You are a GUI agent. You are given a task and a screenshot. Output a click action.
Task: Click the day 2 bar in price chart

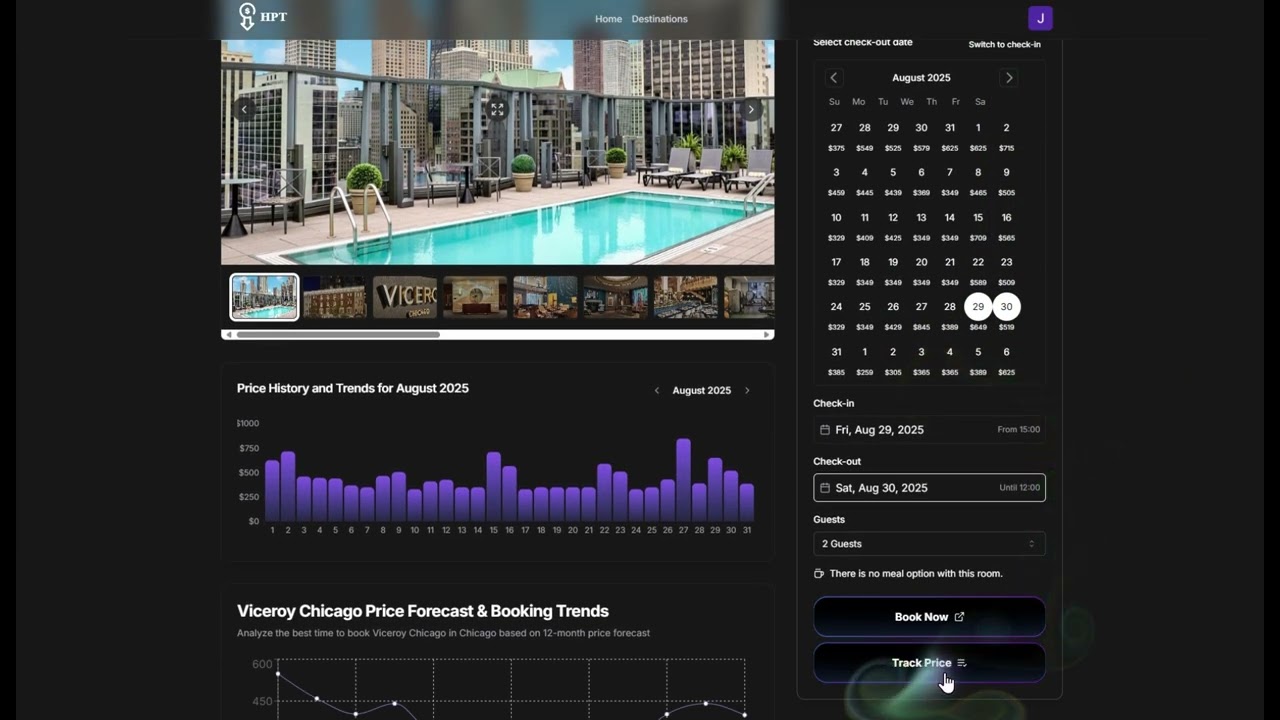tap(288, 487)
